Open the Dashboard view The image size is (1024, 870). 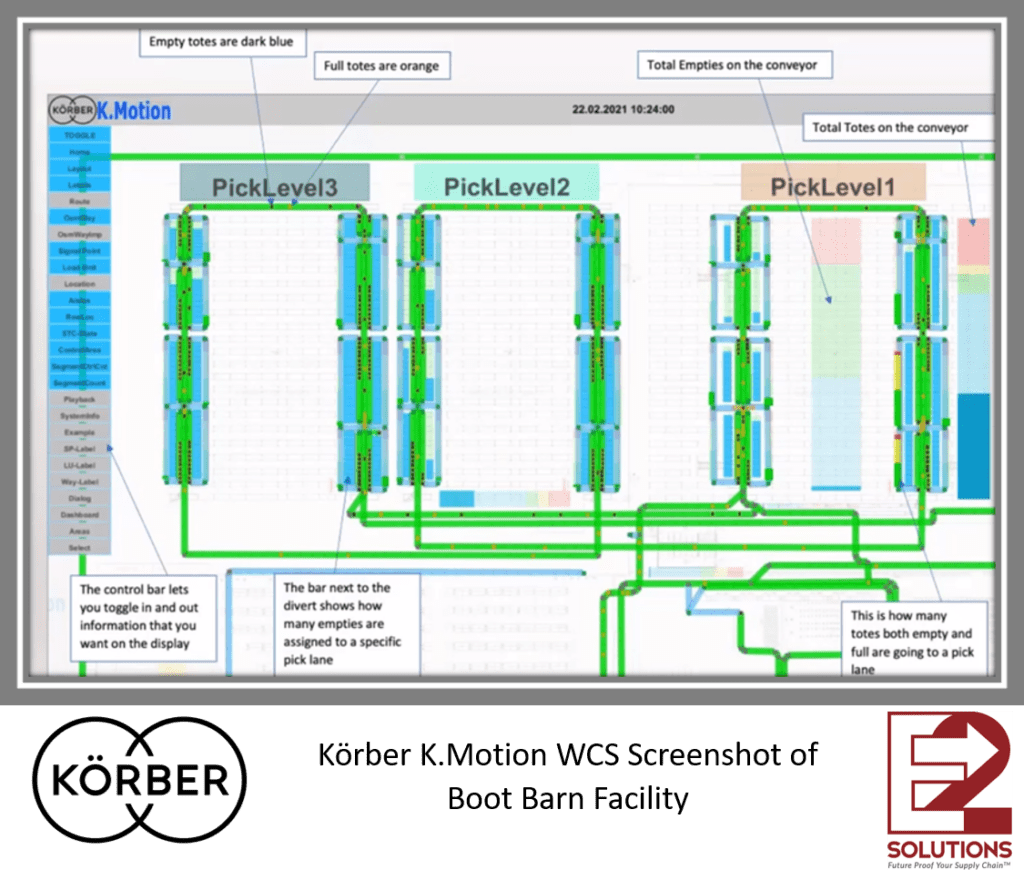80,513
